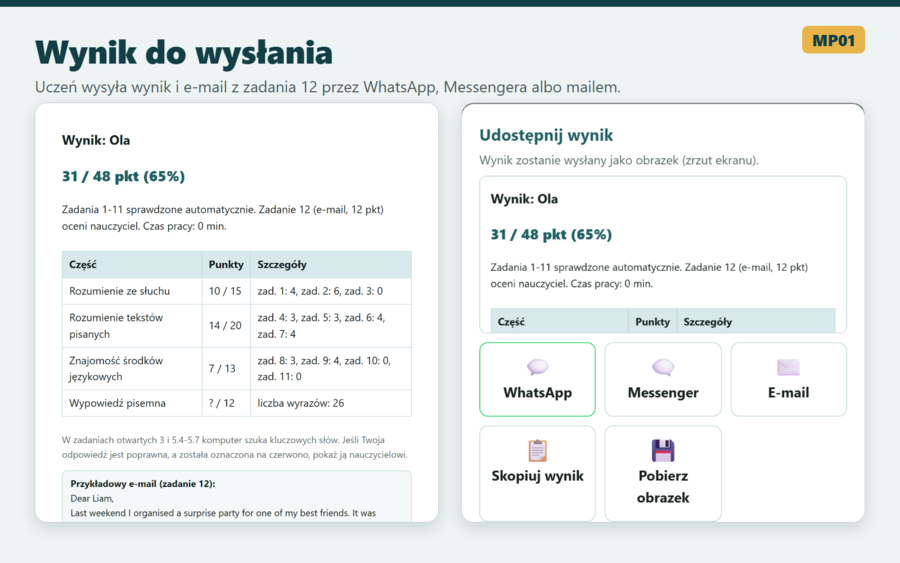This screenshot has height=563, width=900.
Task: Download image with Pobierz obrazek button
Action: pyautogui.click(x=663, y=473)
